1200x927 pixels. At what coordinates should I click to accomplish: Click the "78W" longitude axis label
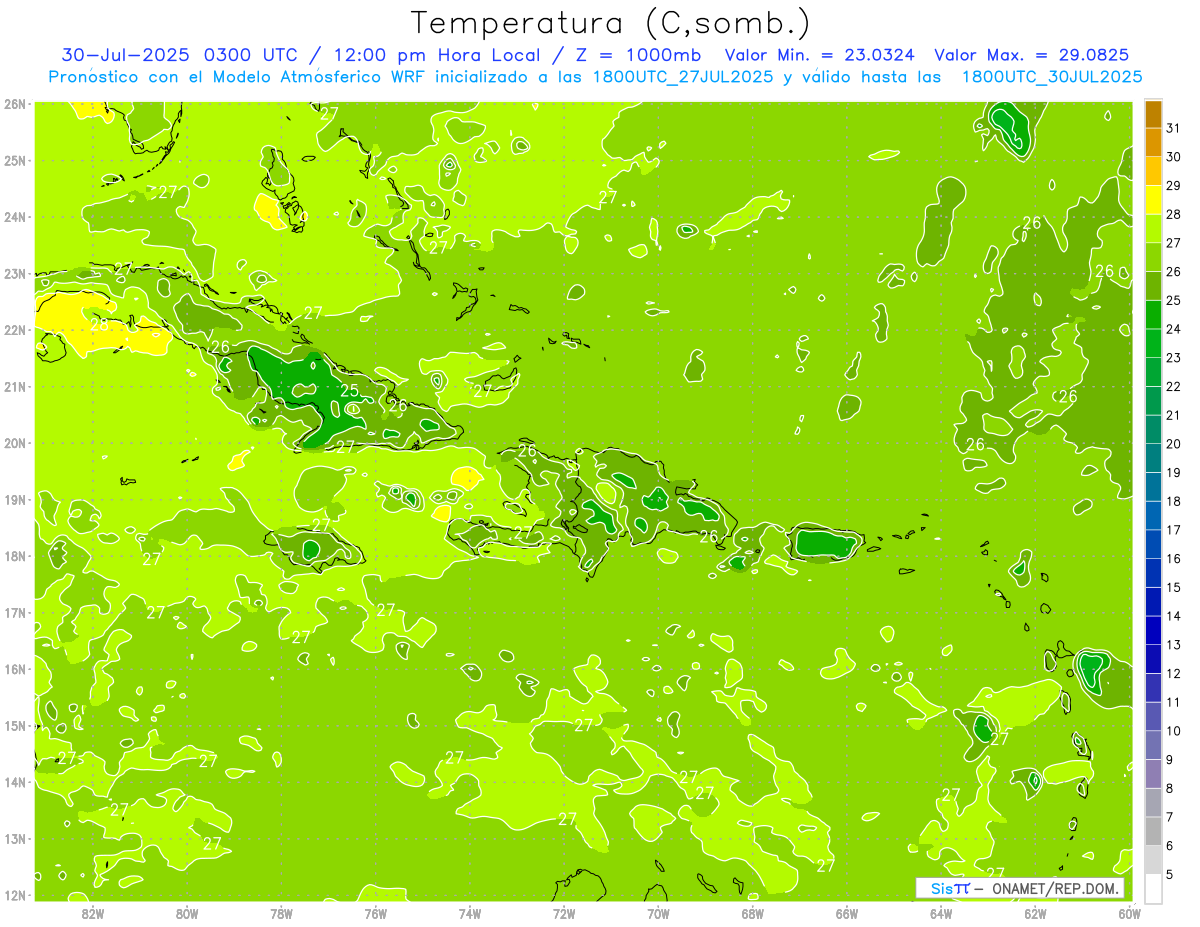click(281, 913)
